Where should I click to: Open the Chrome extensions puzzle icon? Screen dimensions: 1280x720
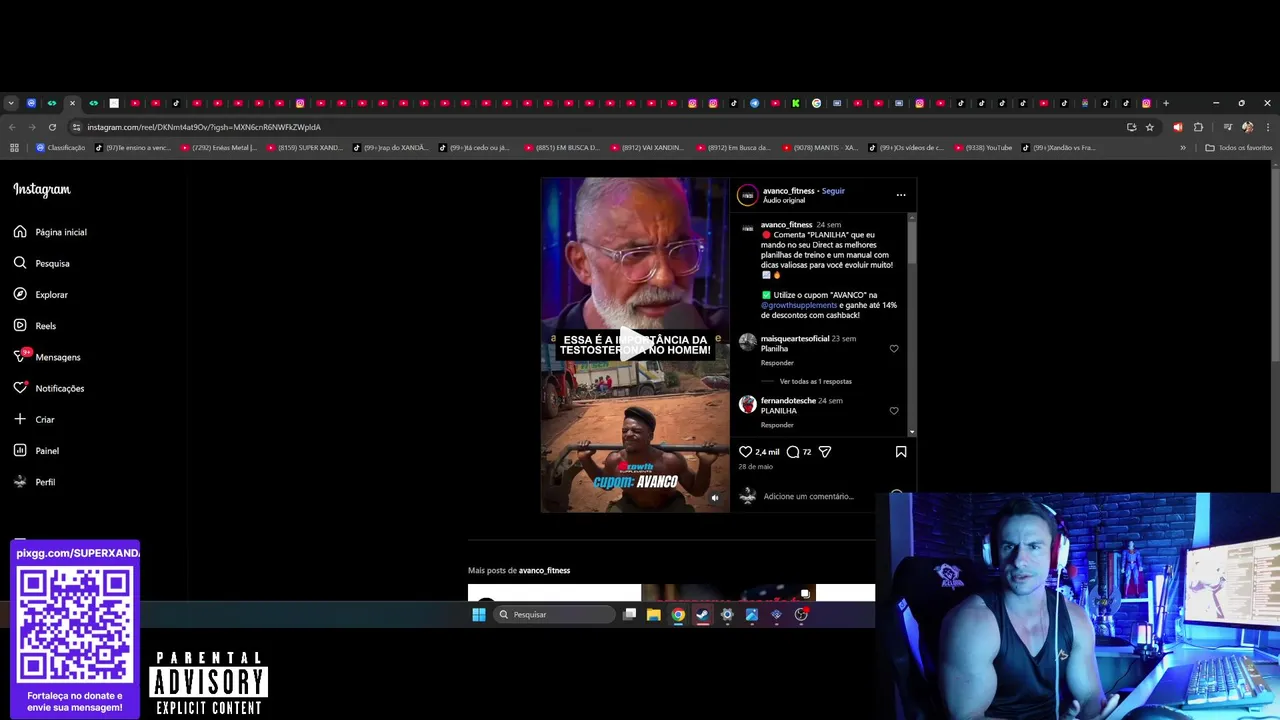[1198, 127]
